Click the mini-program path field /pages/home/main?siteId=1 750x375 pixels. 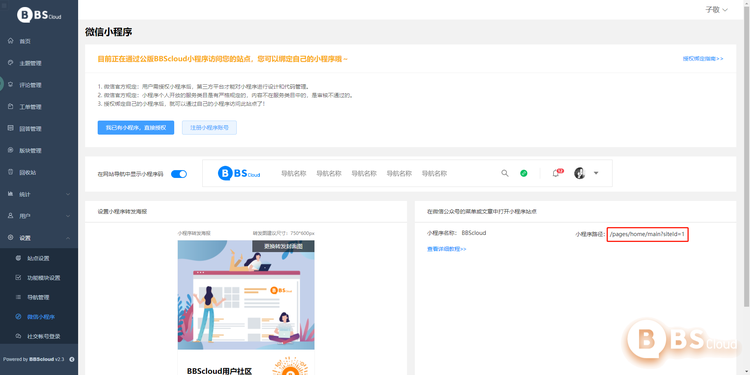tap(648, 234)
